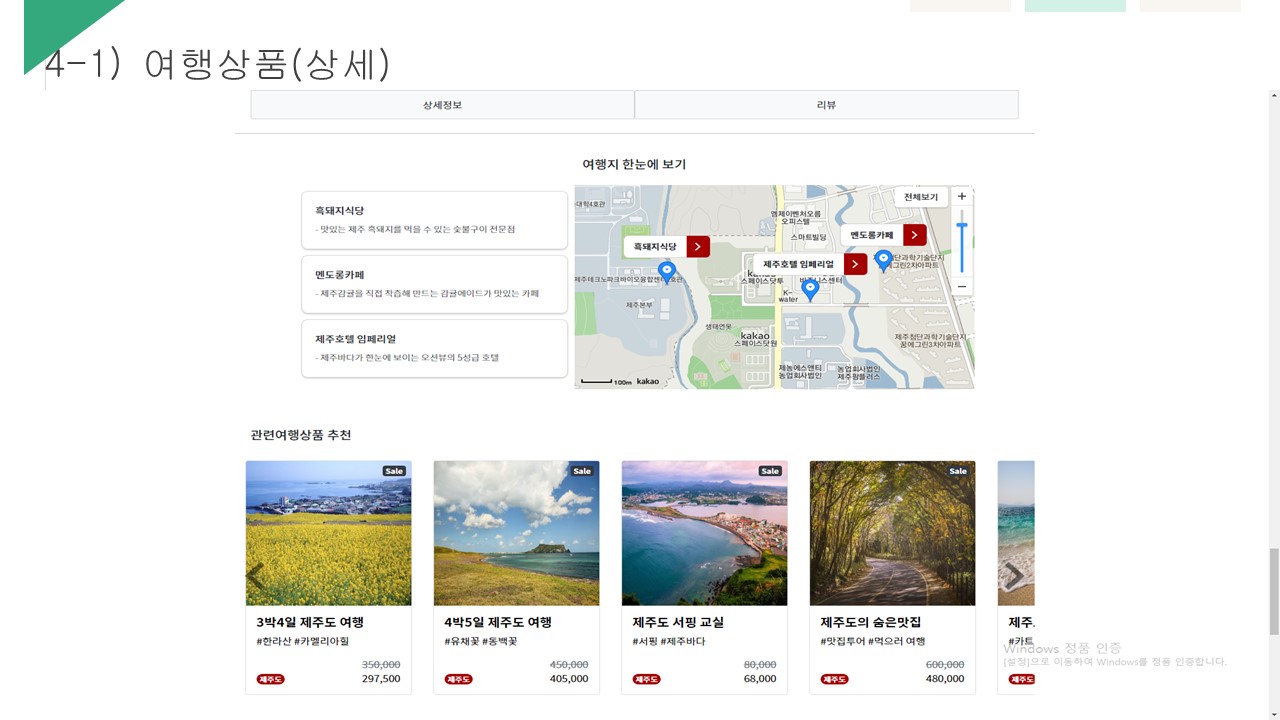Select the 제주호텔 임페리얼 place card
Viewport: 1280px width, 720px height.
434,348
